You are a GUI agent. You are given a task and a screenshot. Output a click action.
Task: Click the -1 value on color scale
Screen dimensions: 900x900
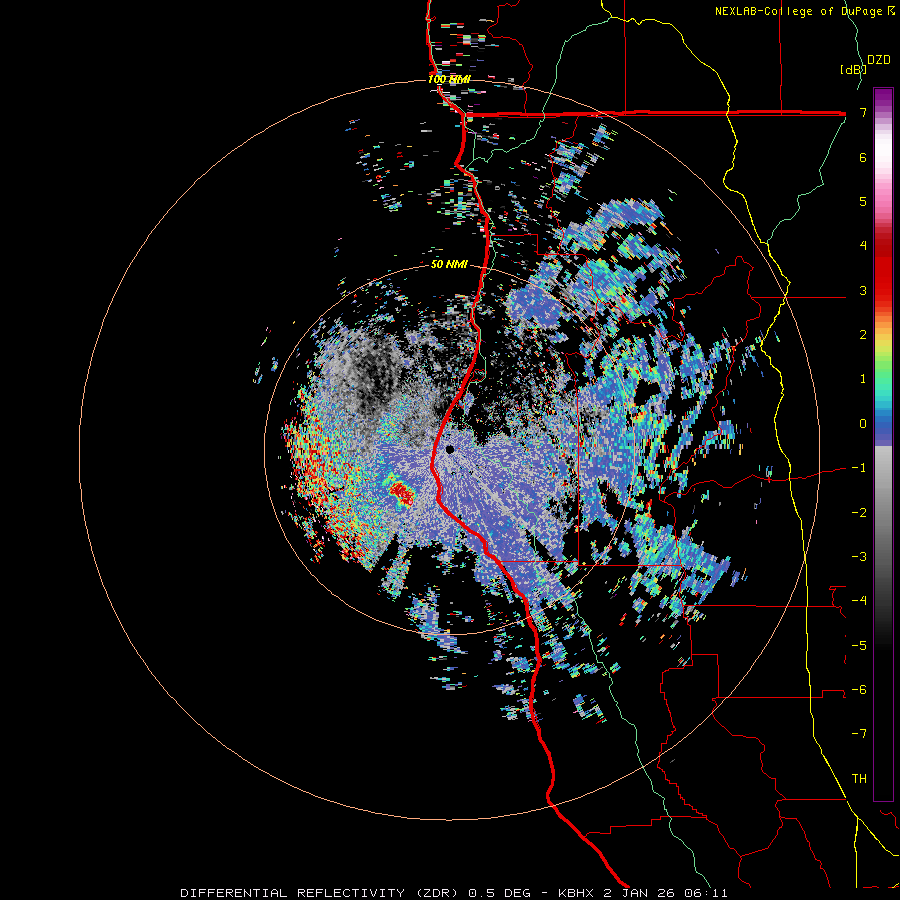pyautogui.click(x=859, y=468)
